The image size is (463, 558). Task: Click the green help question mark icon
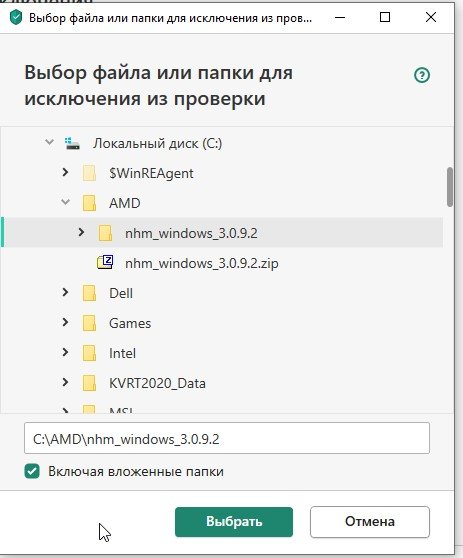pos(422,75)
